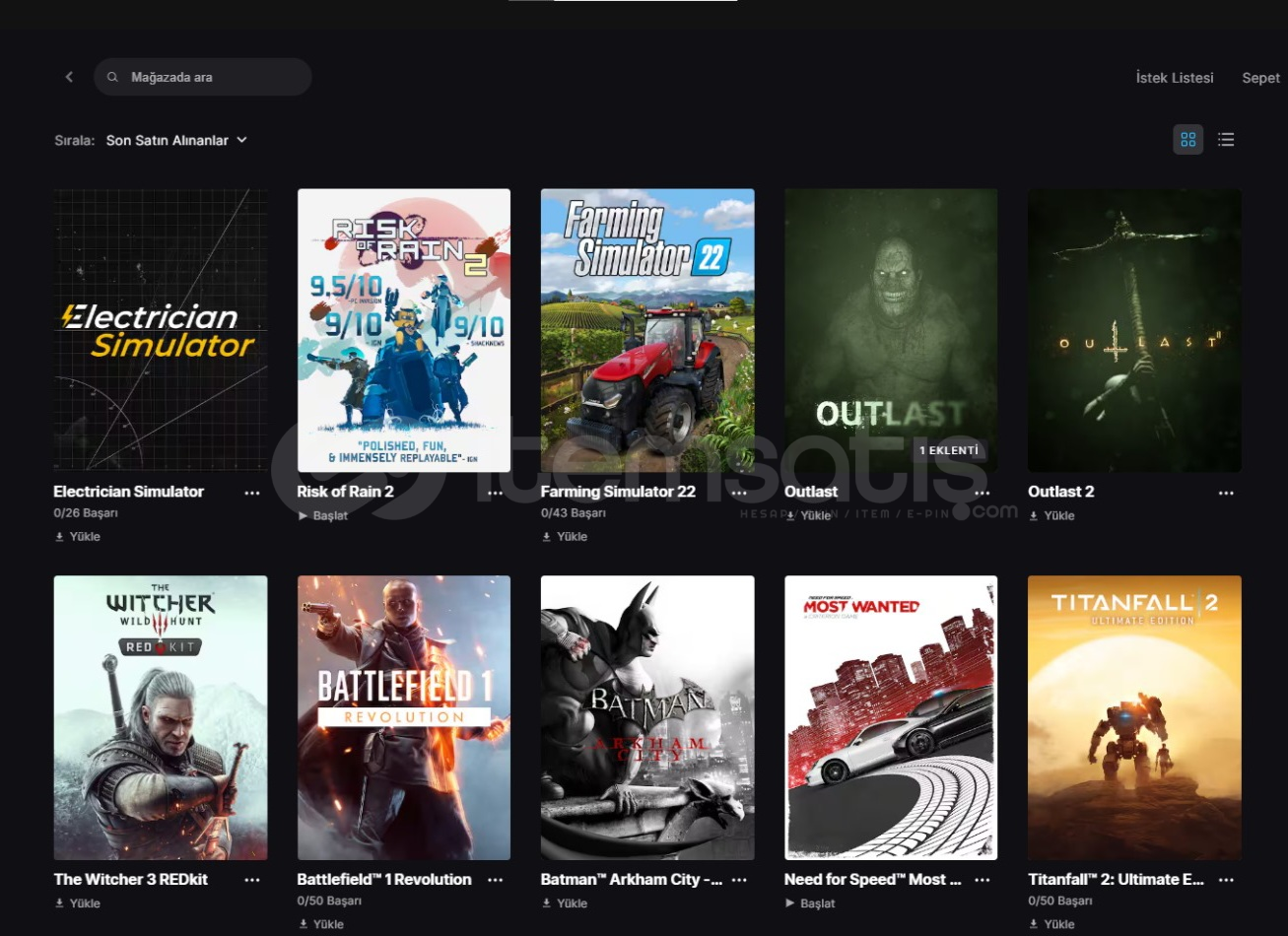Open more options for The Witcher 3 REDkit
Image resolution: width=1288 pixels, height=936 pixels.
point(252,880)
